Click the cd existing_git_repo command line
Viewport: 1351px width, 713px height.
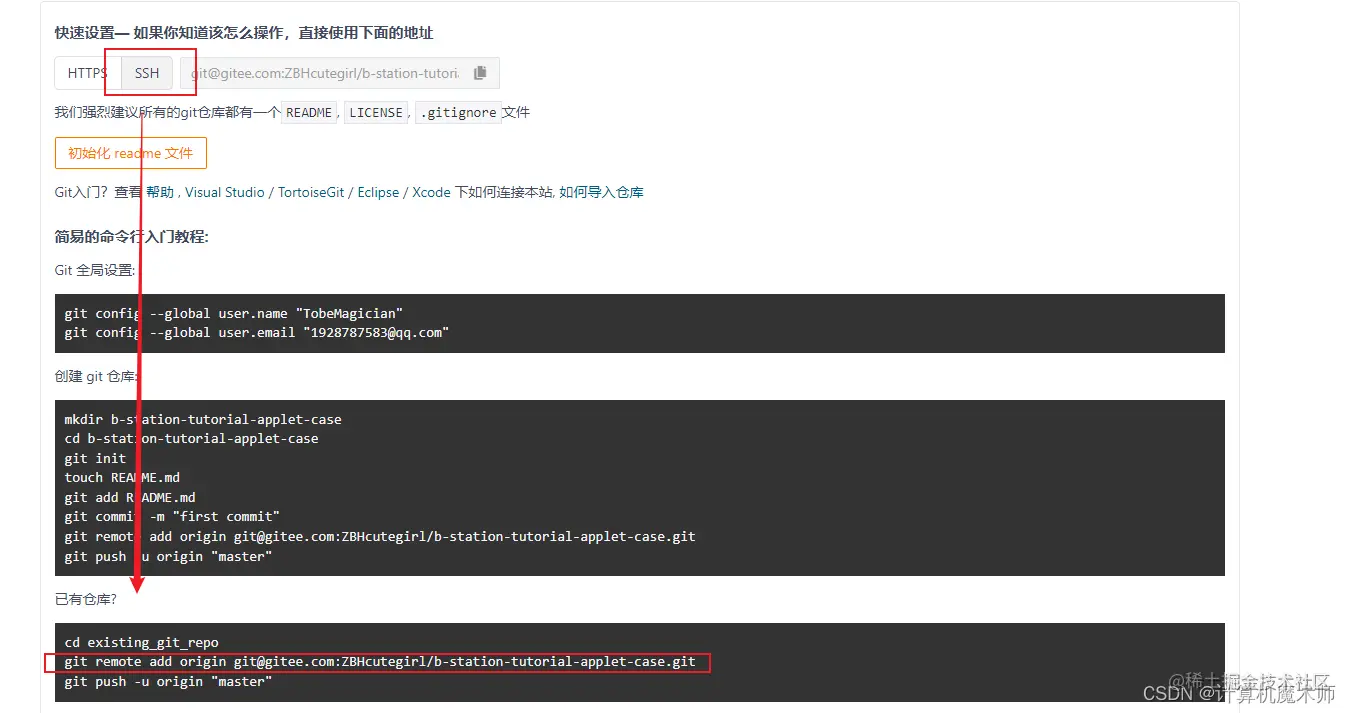click(142, 642)
